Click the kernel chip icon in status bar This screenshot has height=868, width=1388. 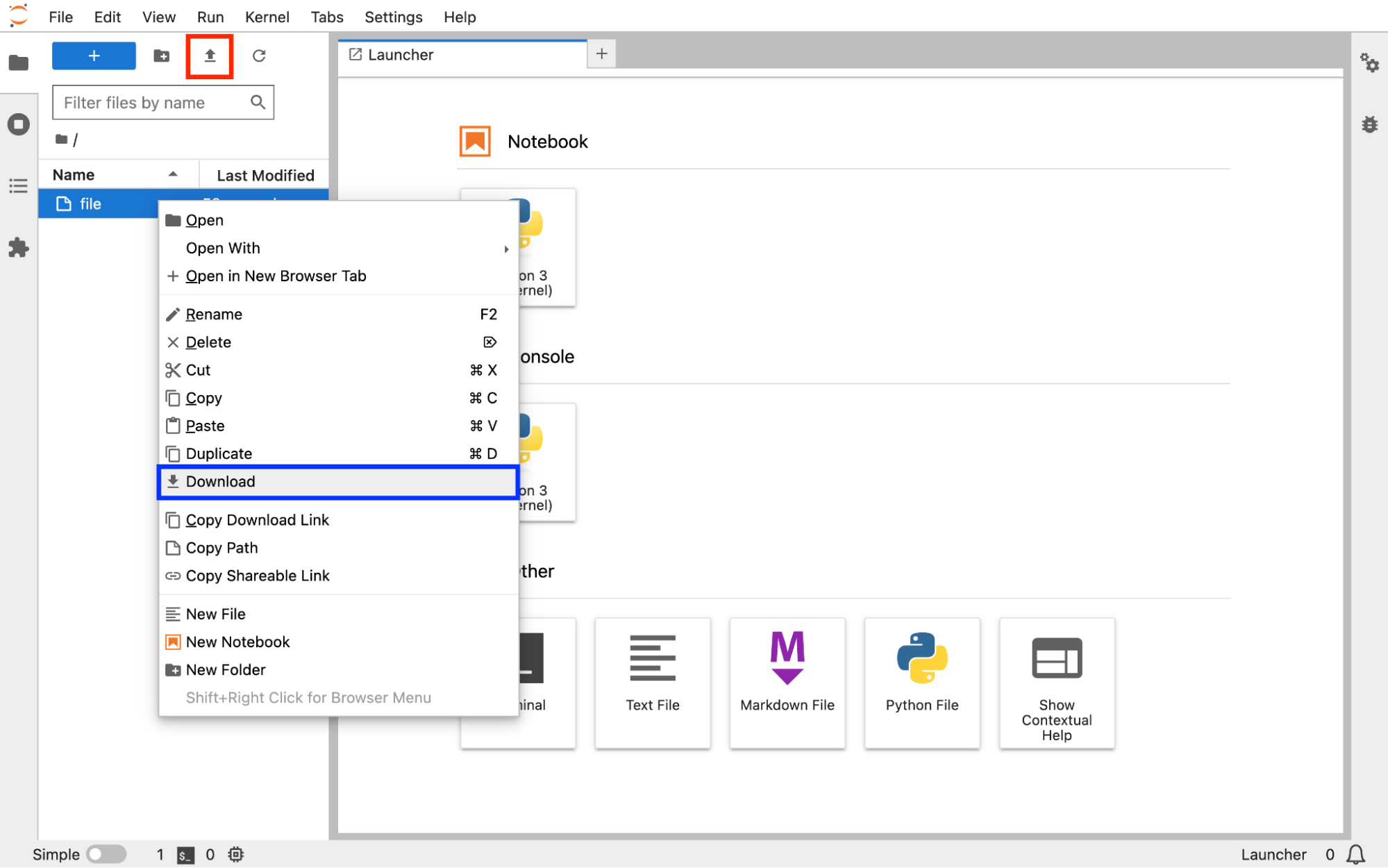[x=236, y=855]
